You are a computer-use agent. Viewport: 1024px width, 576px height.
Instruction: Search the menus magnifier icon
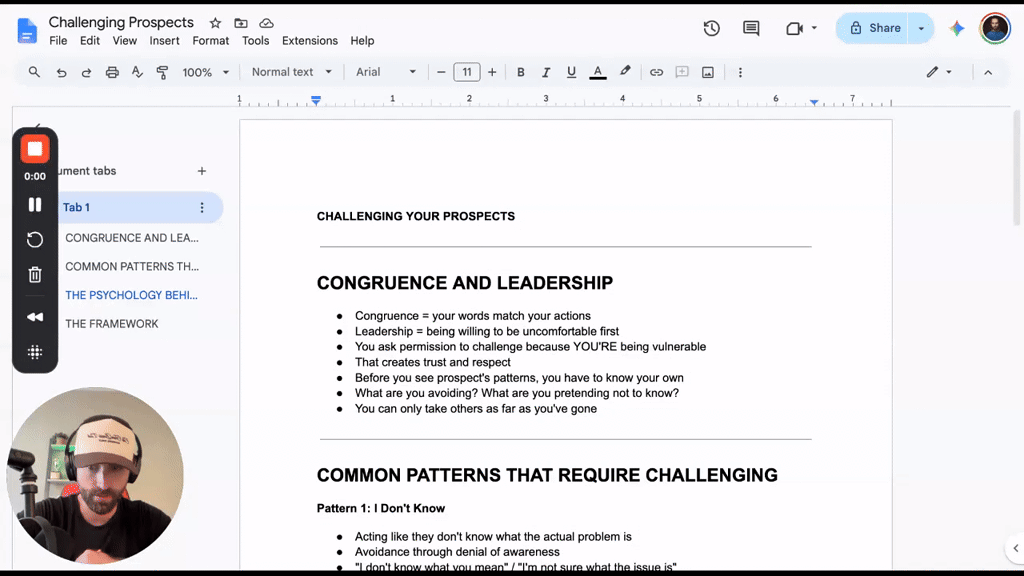pos(34,72)
